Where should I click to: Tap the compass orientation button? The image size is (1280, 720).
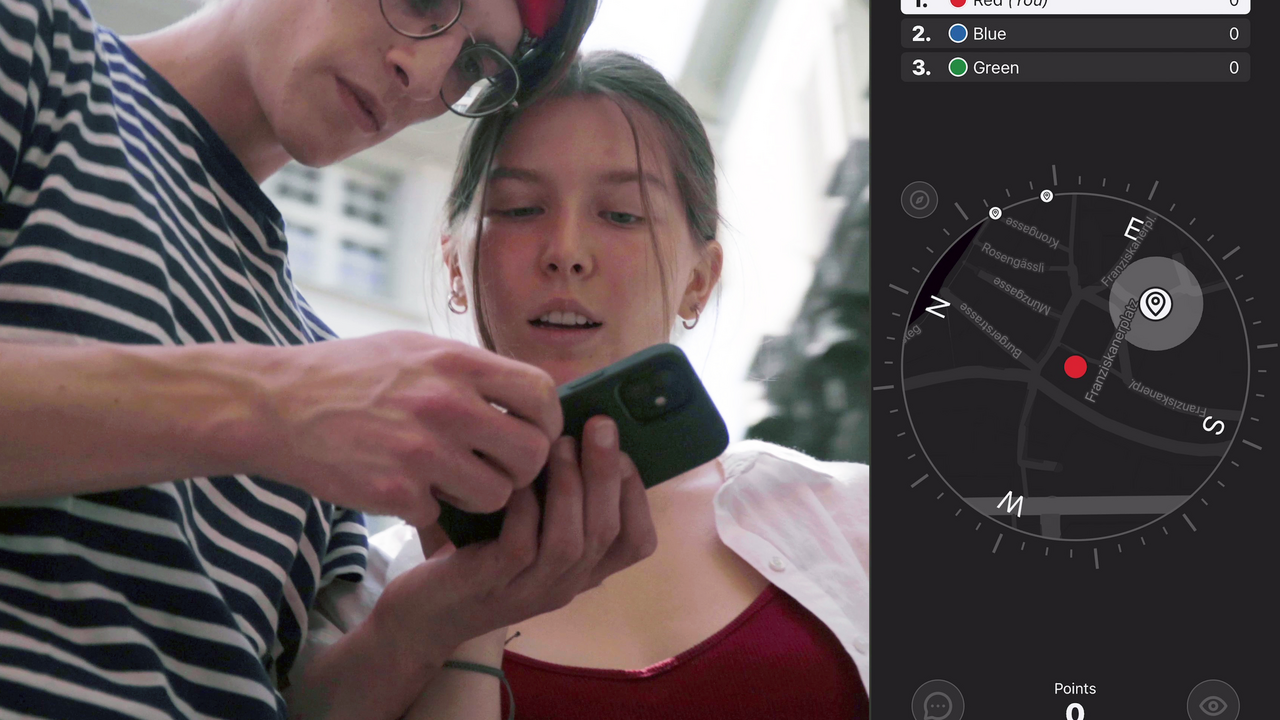919,200
